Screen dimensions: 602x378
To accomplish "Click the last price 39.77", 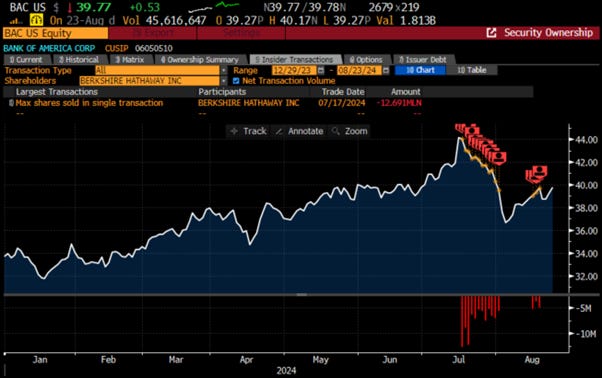I will pyautogui.click(x=94, y=7).
